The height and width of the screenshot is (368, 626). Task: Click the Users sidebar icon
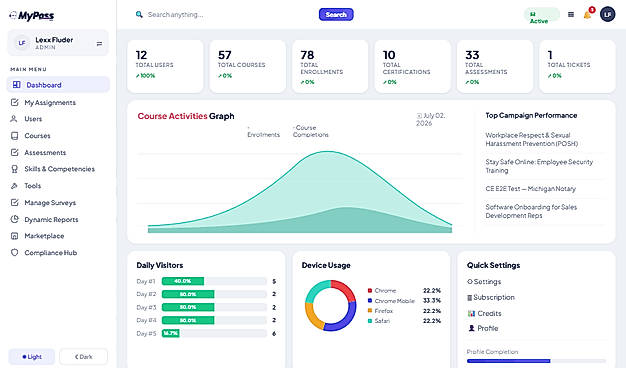tap(14, 119)
